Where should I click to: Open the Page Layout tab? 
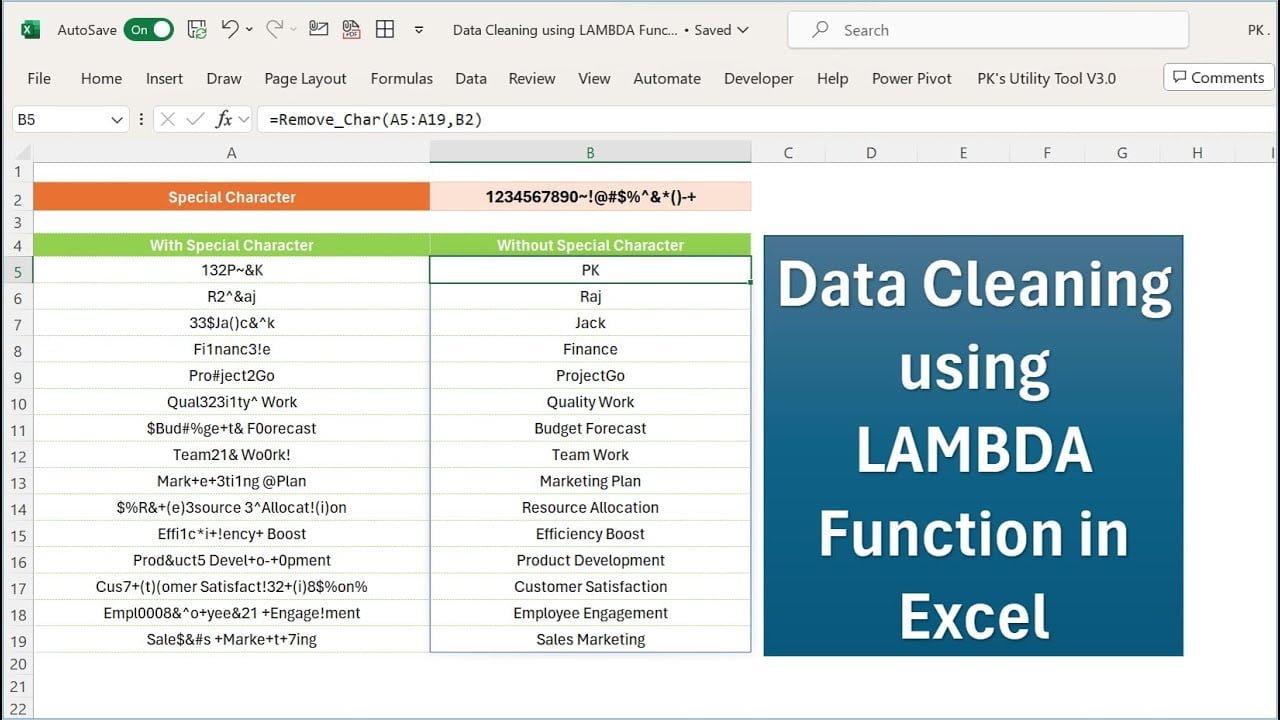[305, 78]
